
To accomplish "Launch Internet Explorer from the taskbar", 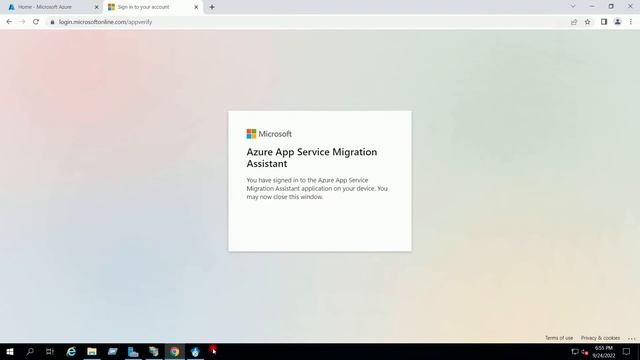I will pos(71,351).
